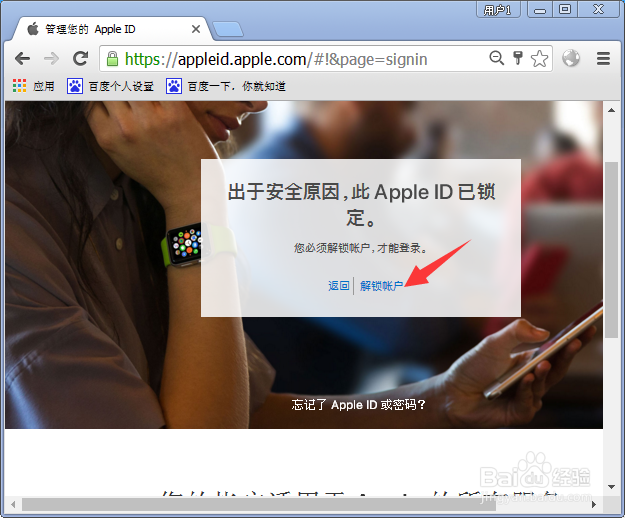Open the 百度一下，你就知道 bookmark
This screenshot has width=625, height=518.
226,86
